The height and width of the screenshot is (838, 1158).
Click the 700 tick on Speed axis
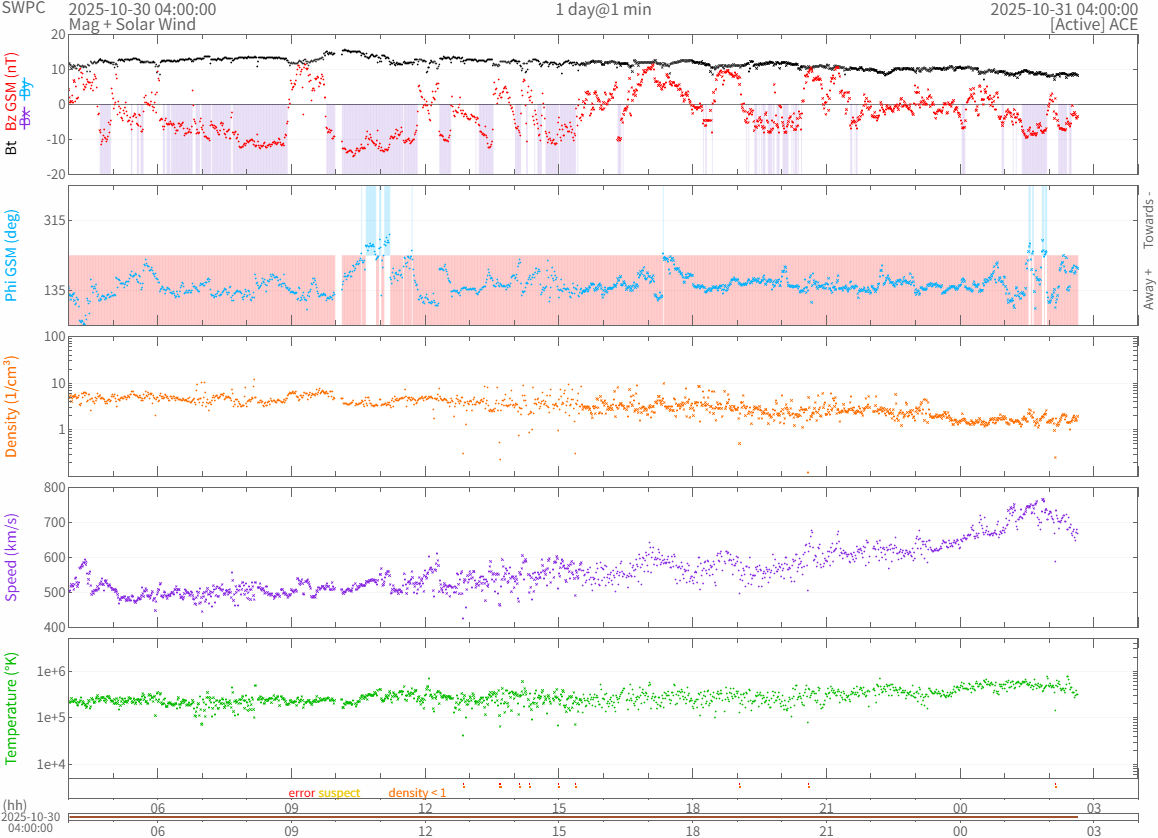[x=55, y=522]
